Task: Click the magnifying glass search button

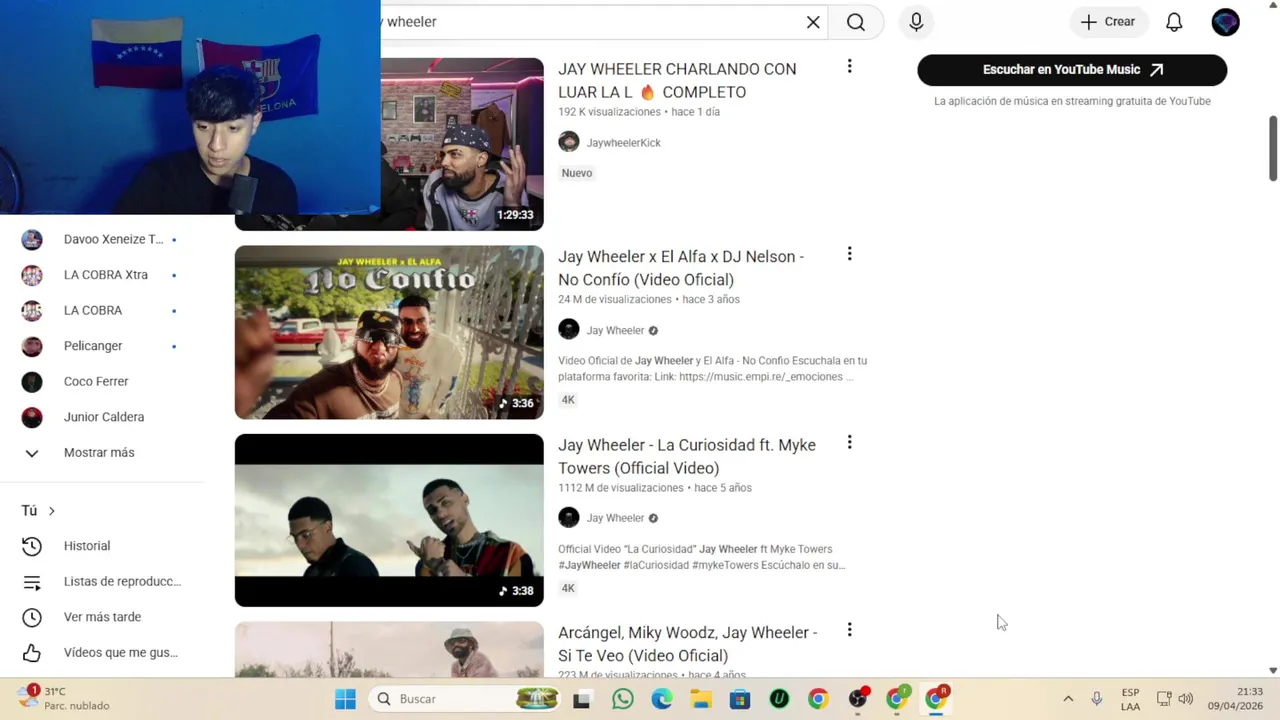Action: (856, 22)
